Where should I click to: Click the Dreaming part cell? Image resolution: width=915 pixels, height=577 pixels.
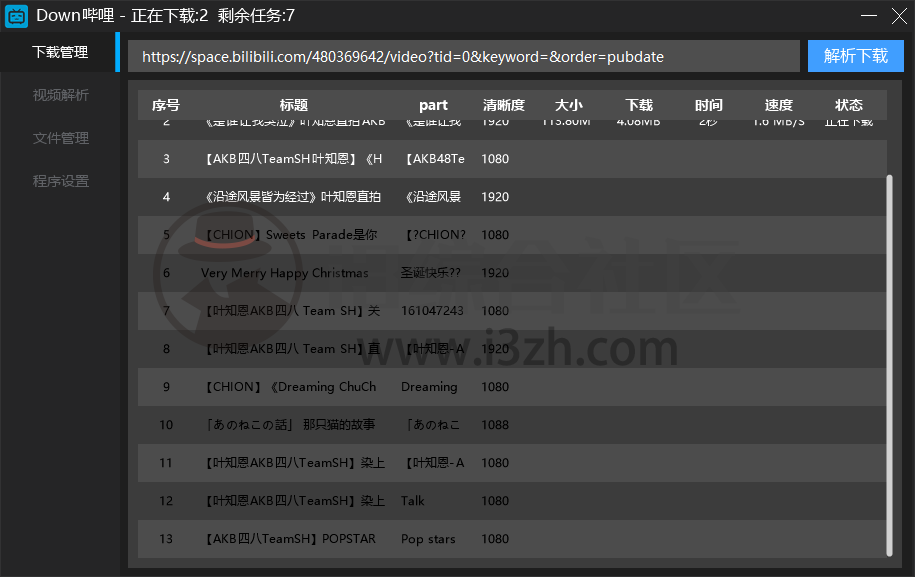pyautogui.click(x=429, y=387)
